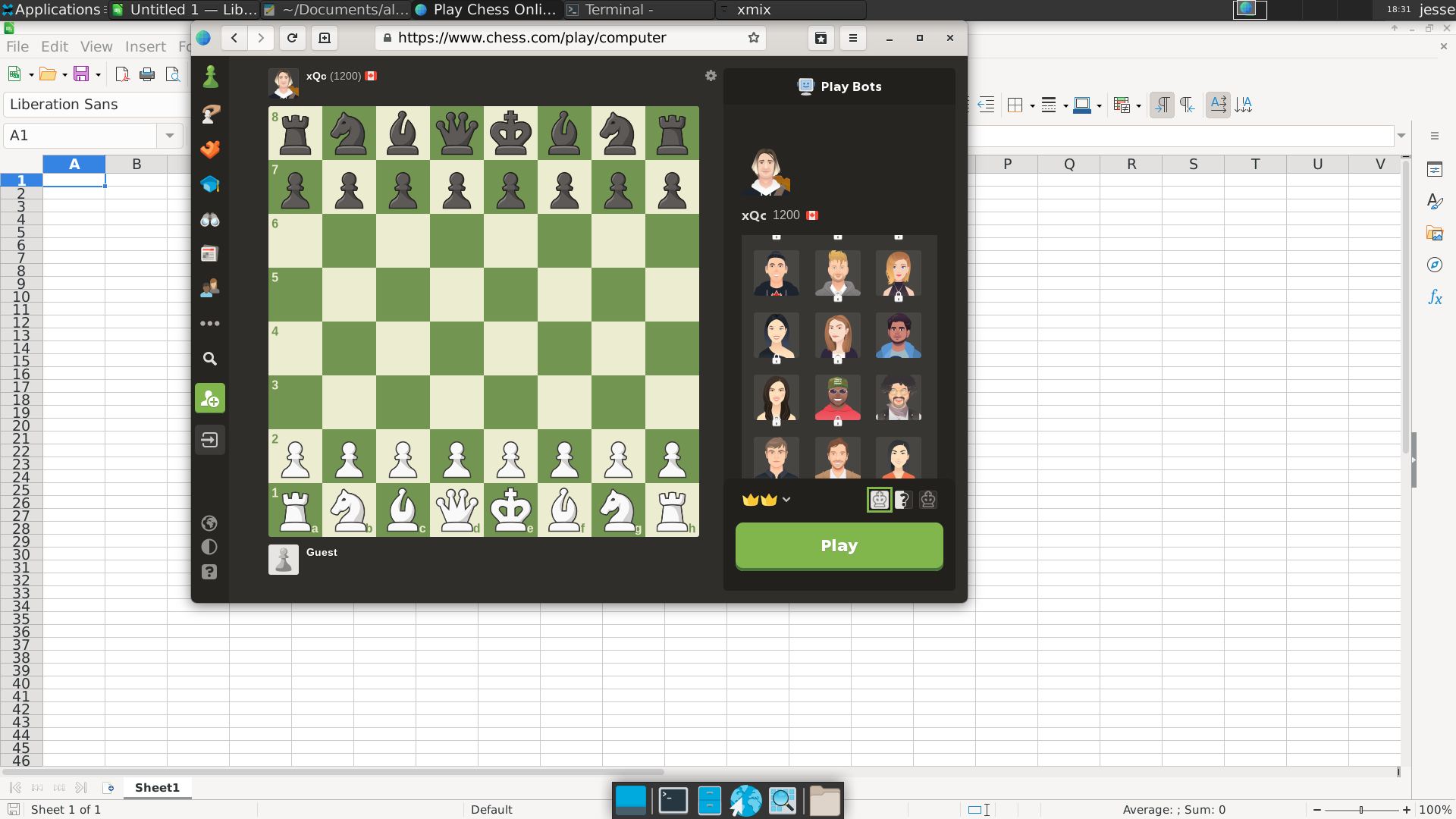Image resolution: width=1456 pixels, height=819 pixels.
Task: Open board settings gear above chessboard
Action: tap(711, 76)
